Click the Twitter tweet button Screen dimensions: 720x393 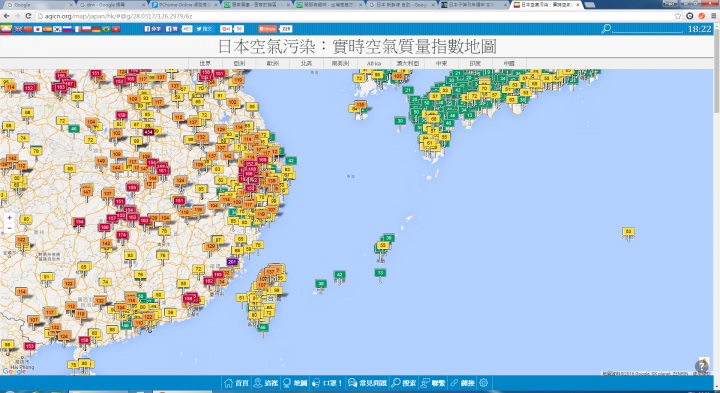[204, 28]
